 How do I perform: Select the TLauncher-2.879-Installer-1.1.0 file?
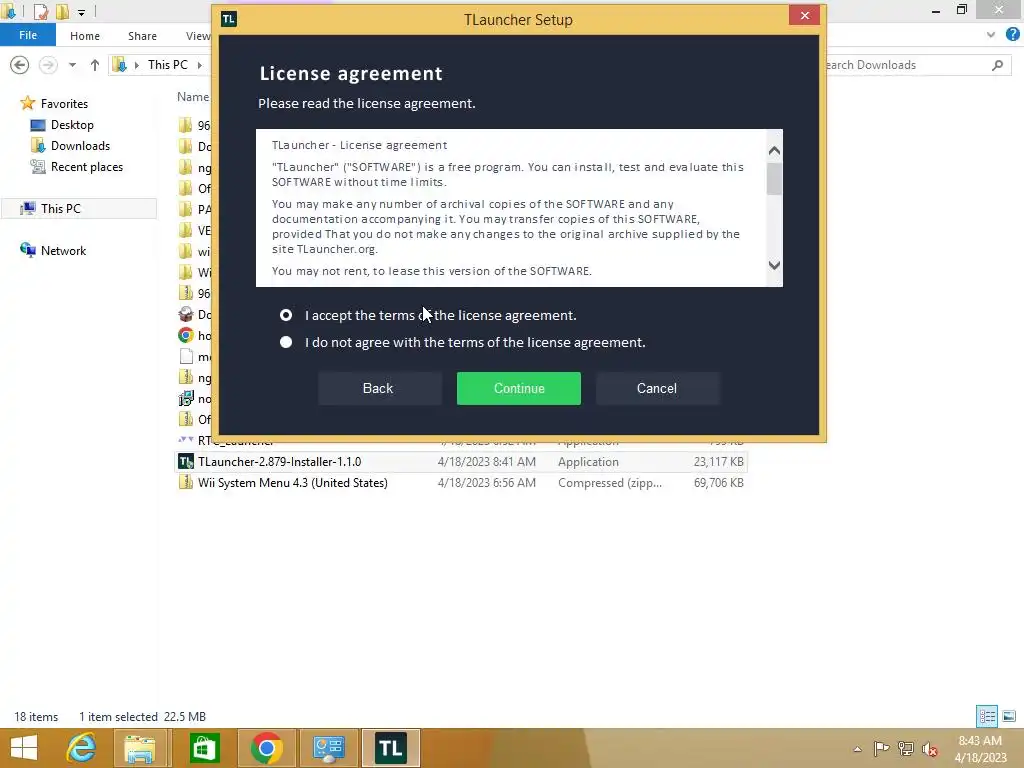click(x=461, y=462)
